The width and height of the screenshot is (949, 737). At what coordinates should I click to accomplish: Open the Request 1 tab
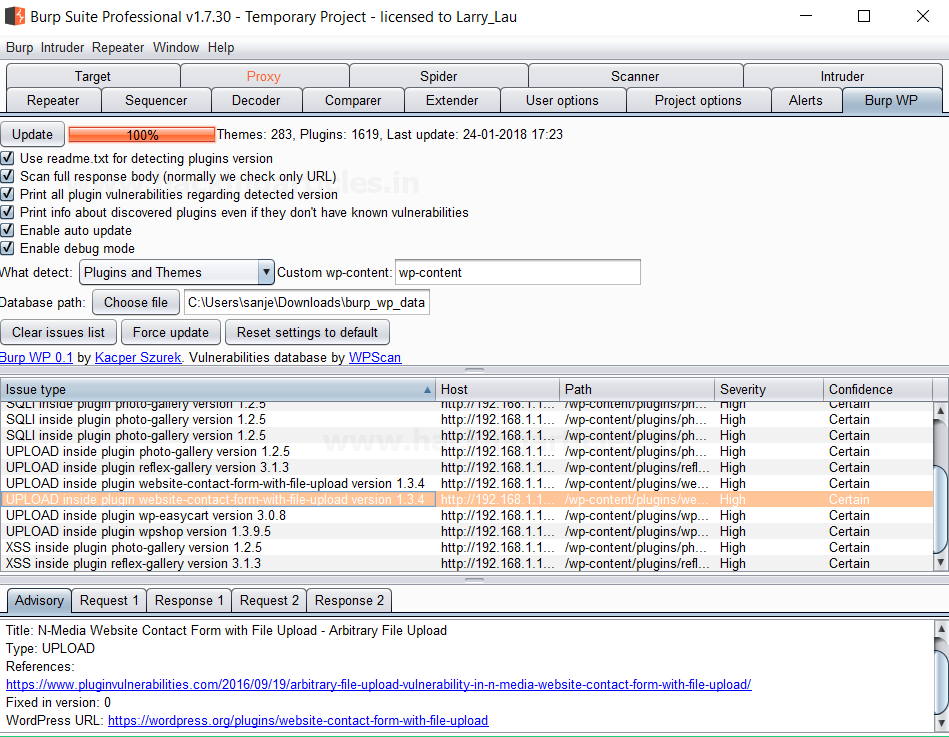point(109,600)
